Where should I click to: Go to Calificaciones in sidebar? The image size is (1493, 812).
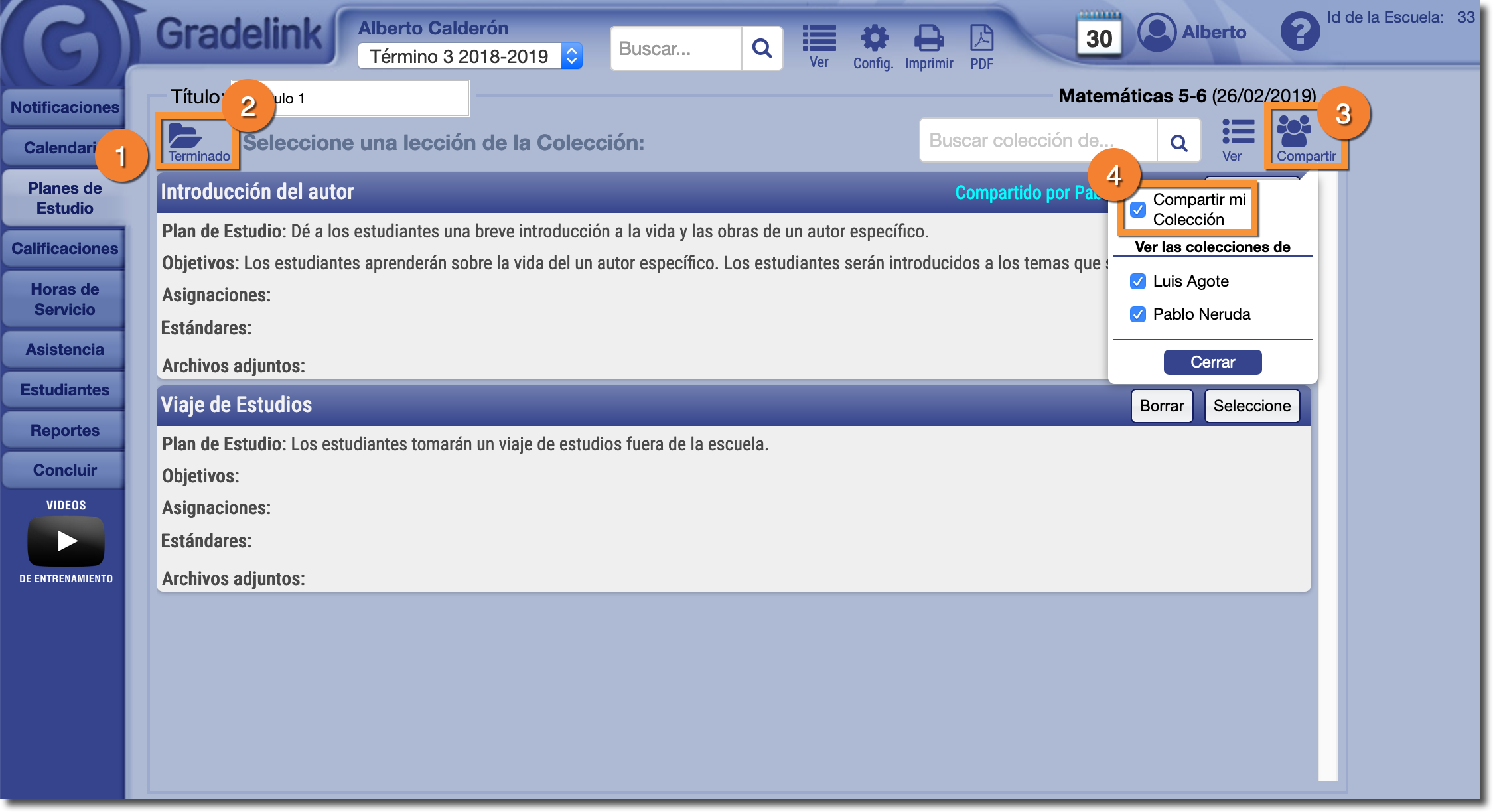(x=64, y=249)
